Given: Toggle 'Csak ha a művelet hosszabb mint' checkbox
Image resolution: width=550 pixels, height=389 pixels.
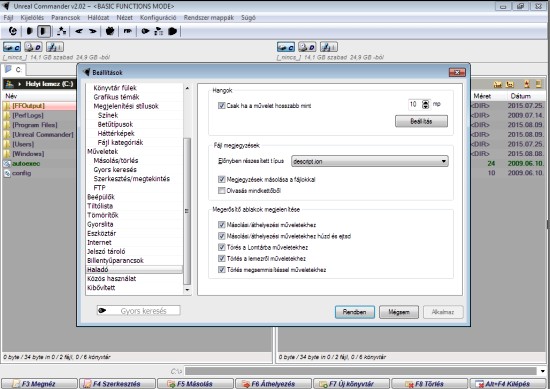Looking at the screenshot, I should [221, 105].
